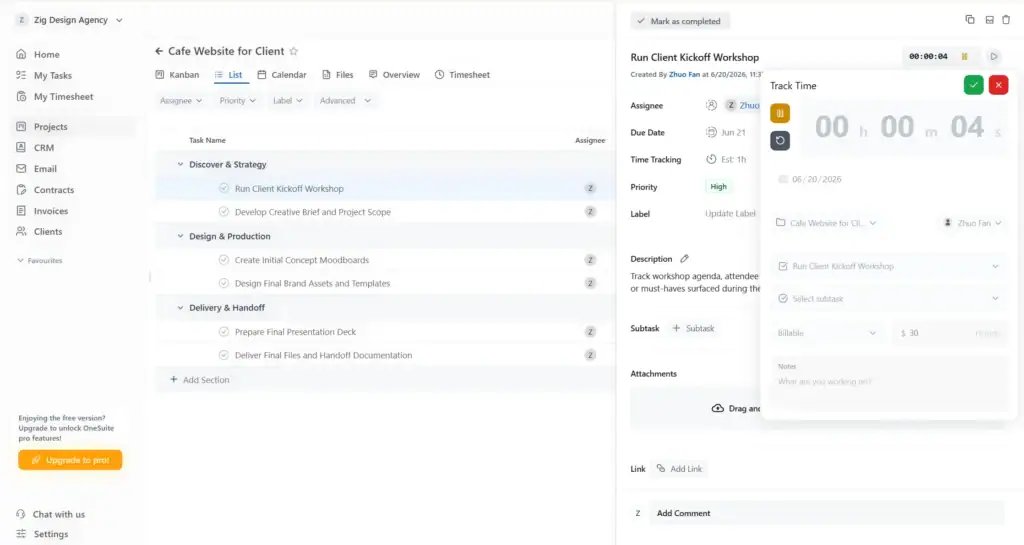Click Add Section

[199, 380]
